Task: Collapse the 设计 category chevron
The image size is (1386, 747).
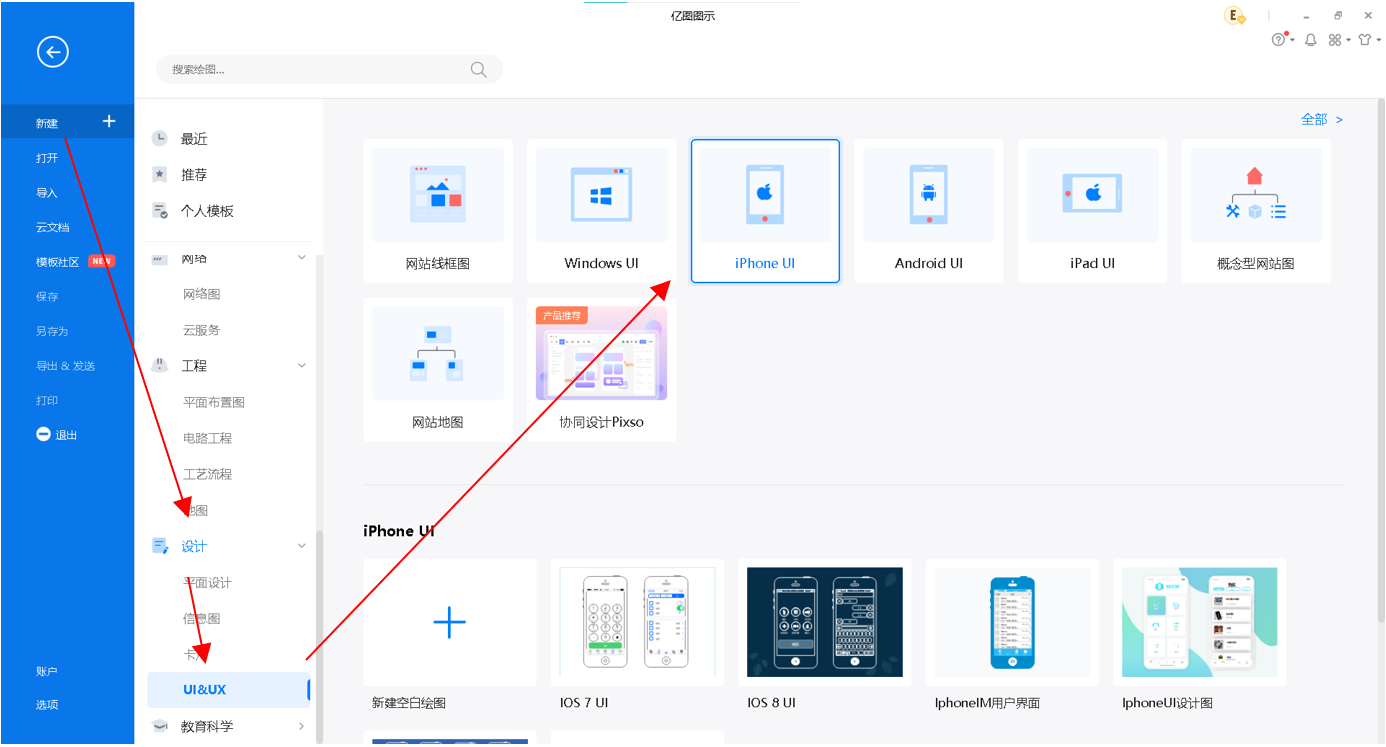Action: pyautogui.click(x=302, y=546)
